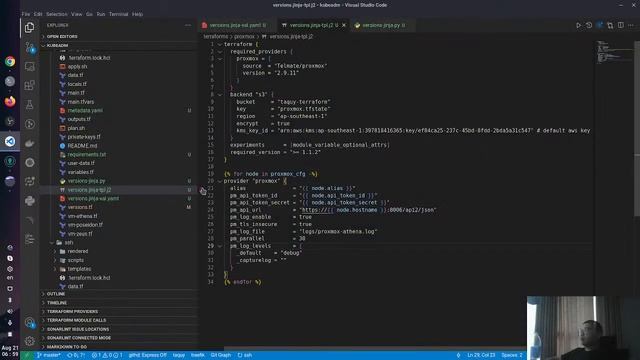This screenshot has width=640, height=360.
Task: Expand the SonarLint Issue Locations section
Action: pos(118,329)
